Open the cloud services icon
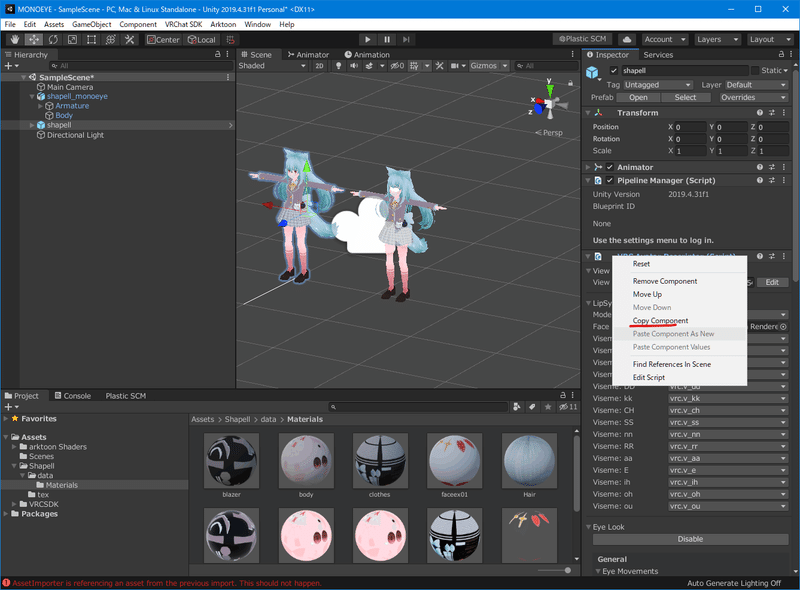800x590 pixels. pos(627,39)
